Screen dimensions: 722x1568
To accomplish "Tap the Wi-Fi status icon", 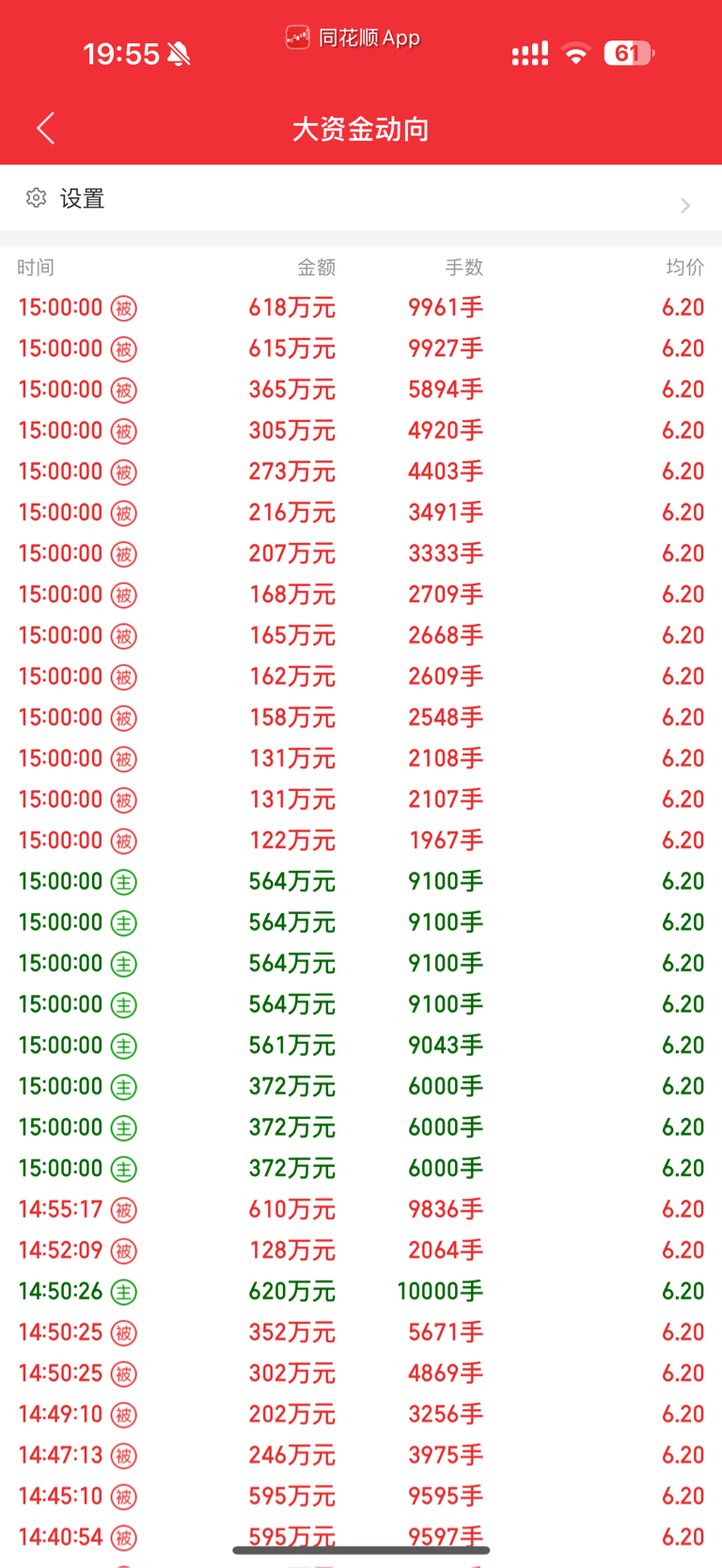I will (576, 53).
